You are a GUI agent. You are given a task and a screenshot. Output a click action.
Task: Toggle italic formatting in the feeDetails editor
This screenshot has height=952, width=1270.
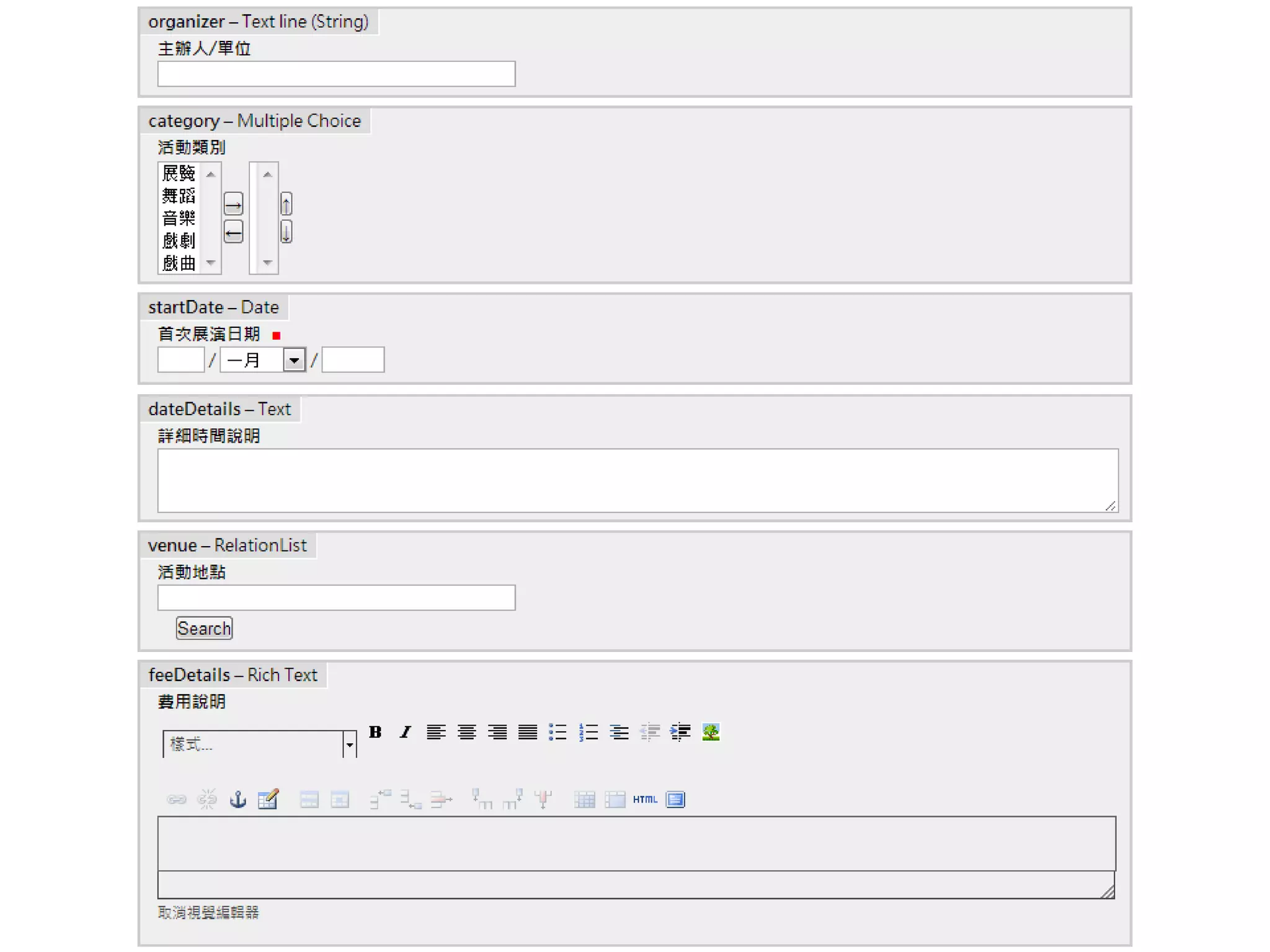[x=406, y=732]
